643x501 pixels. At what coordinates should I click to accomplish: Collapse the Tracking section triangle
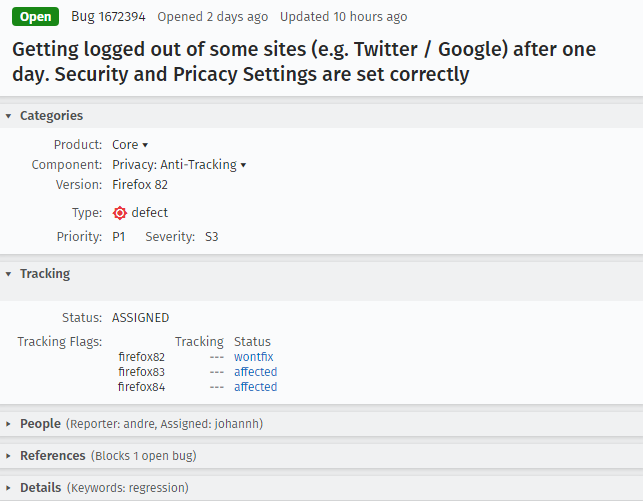(9, 274)
